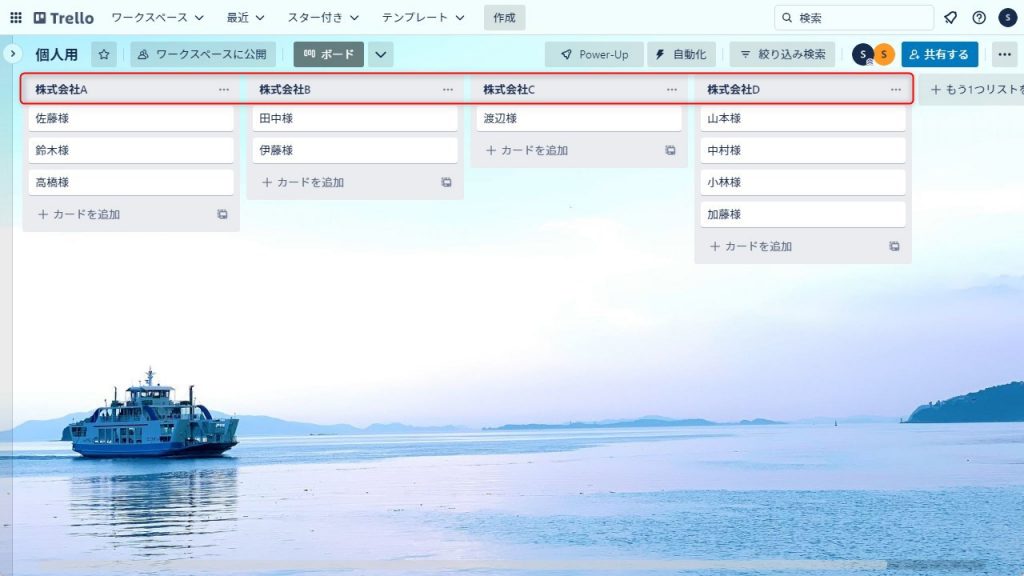Create card from template in 株式会社B

(x=447, y=182)
